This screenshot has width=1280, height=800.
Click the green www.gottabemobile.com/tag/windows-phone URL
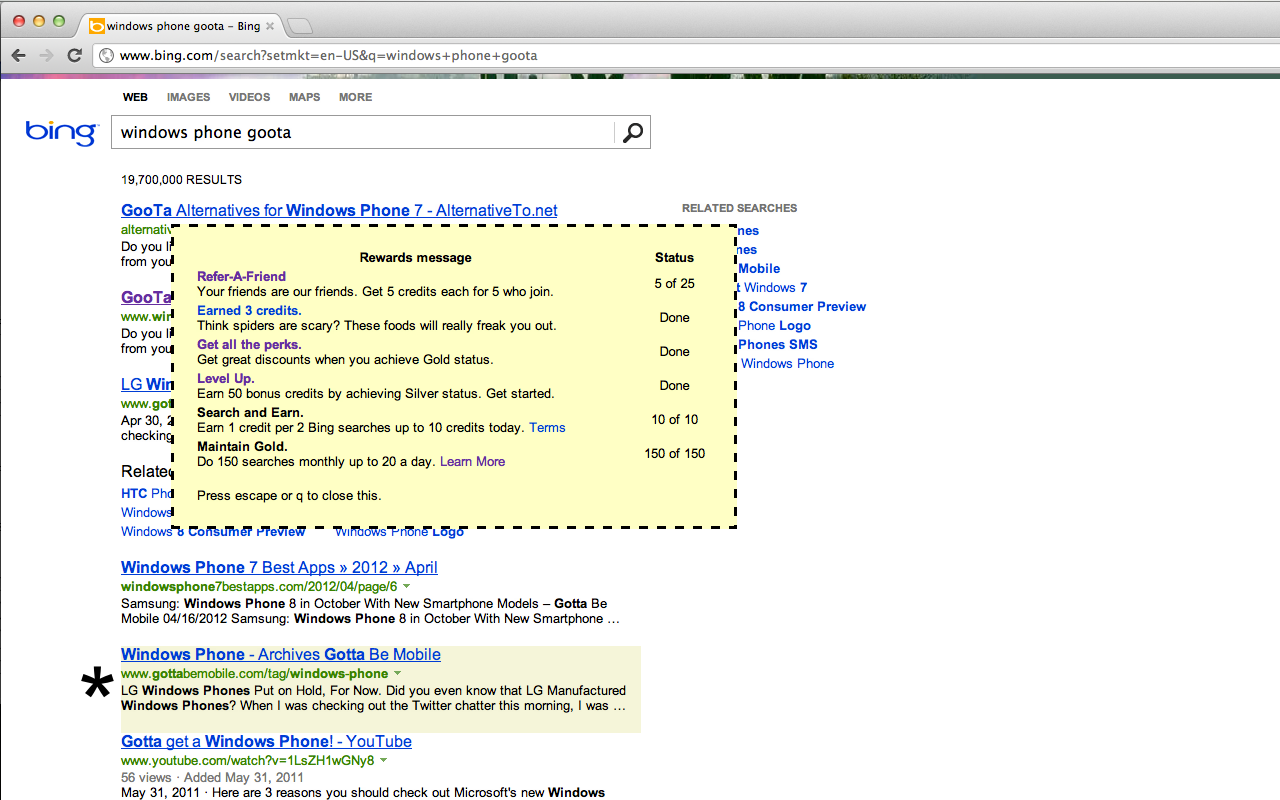point(254,673)
